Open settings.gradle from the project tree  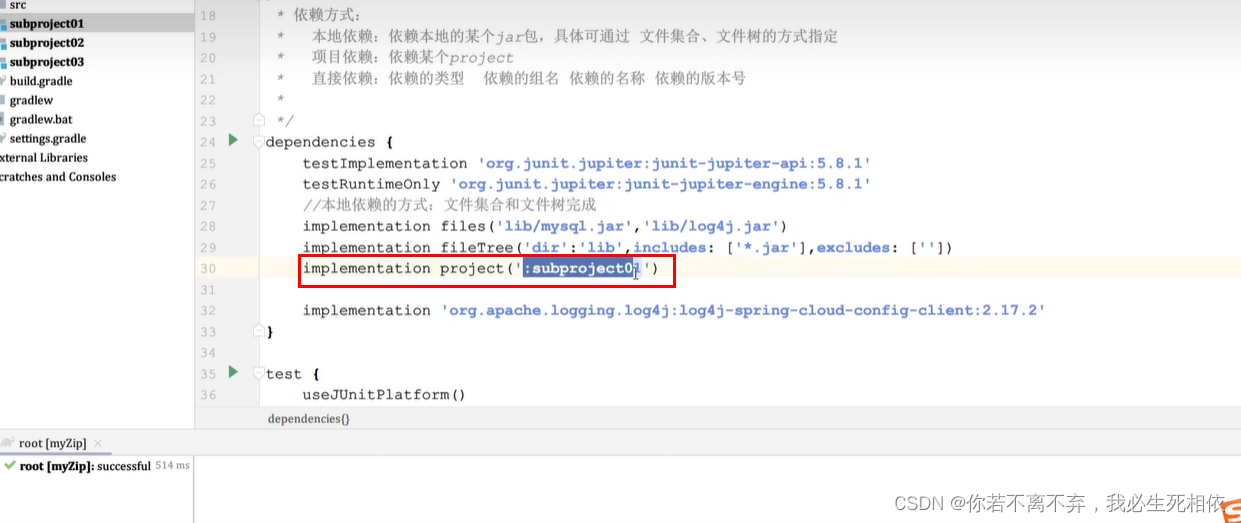coord(48,138)
